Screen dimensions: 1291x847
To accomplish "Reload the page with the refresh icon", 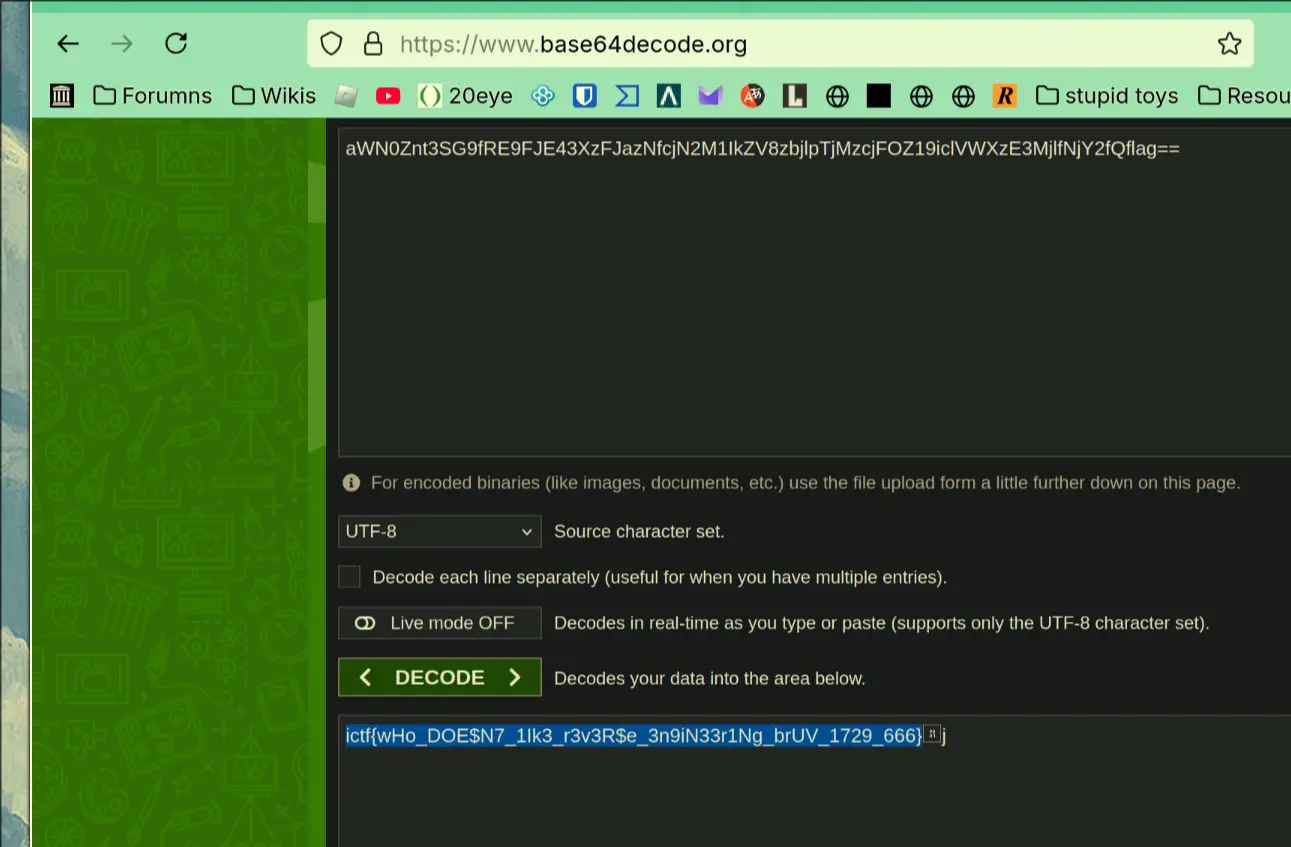I will (176, 43).
